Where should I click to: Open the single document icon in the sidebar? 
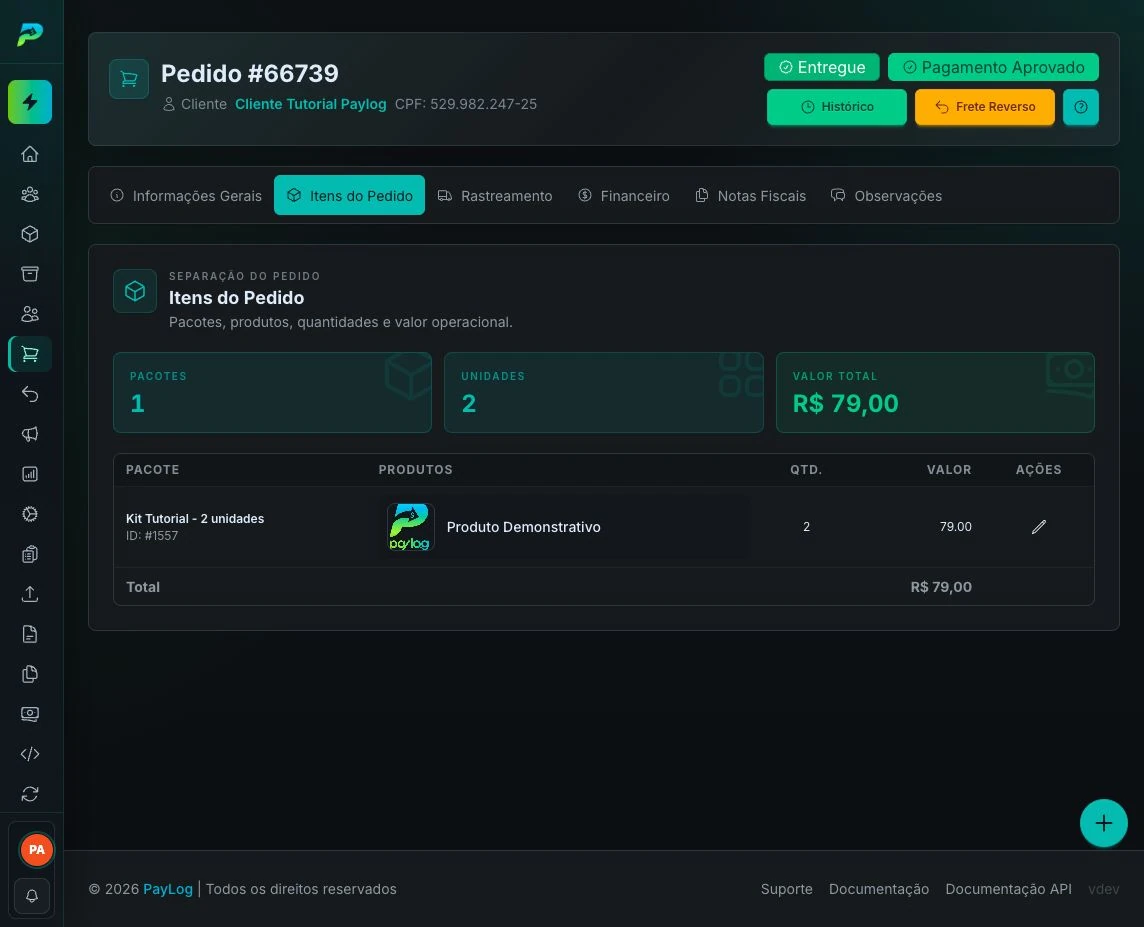(x=30, y=634)
